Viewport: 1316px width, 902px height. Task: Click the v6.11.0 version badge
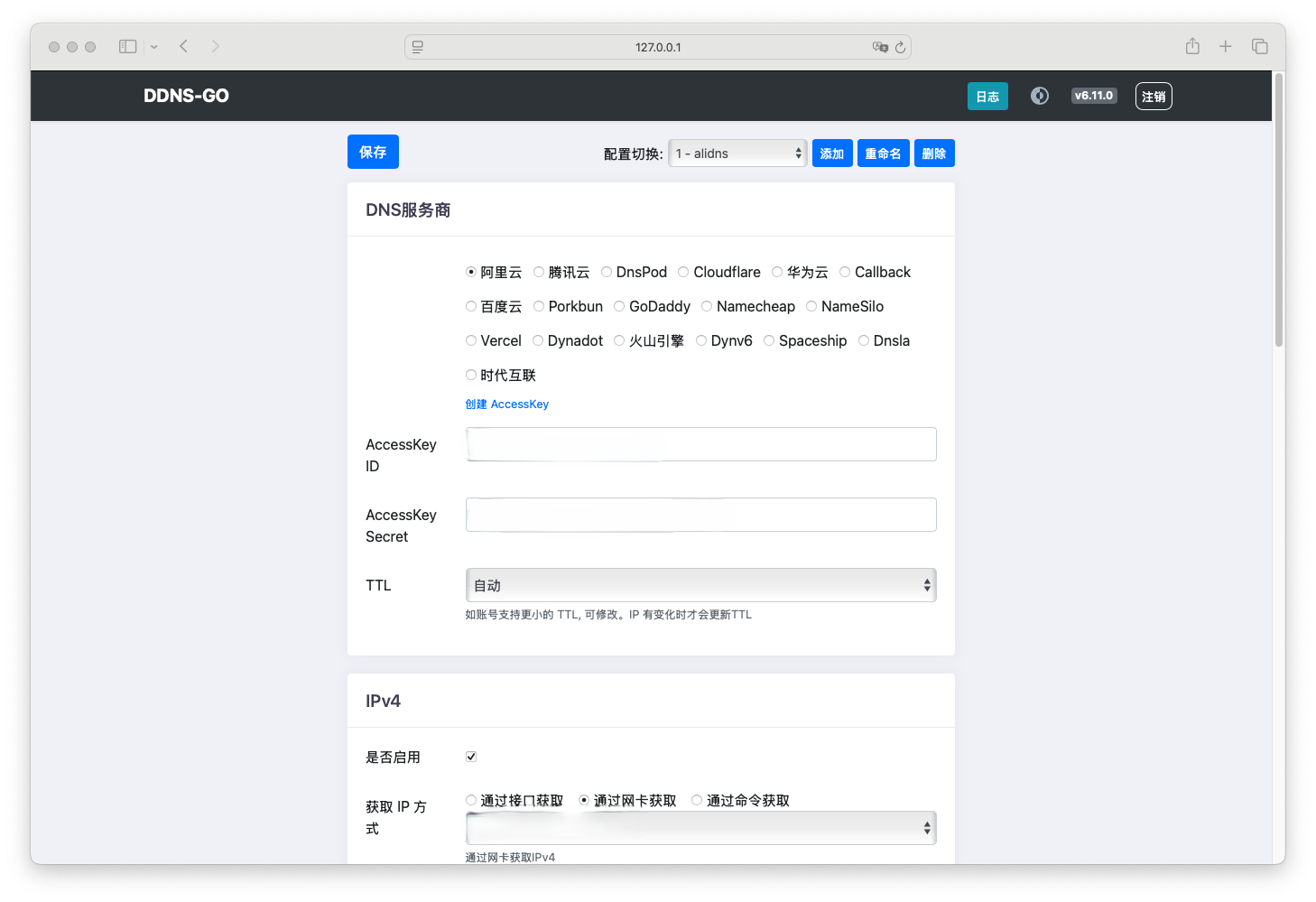click(x=1094, y=96)
